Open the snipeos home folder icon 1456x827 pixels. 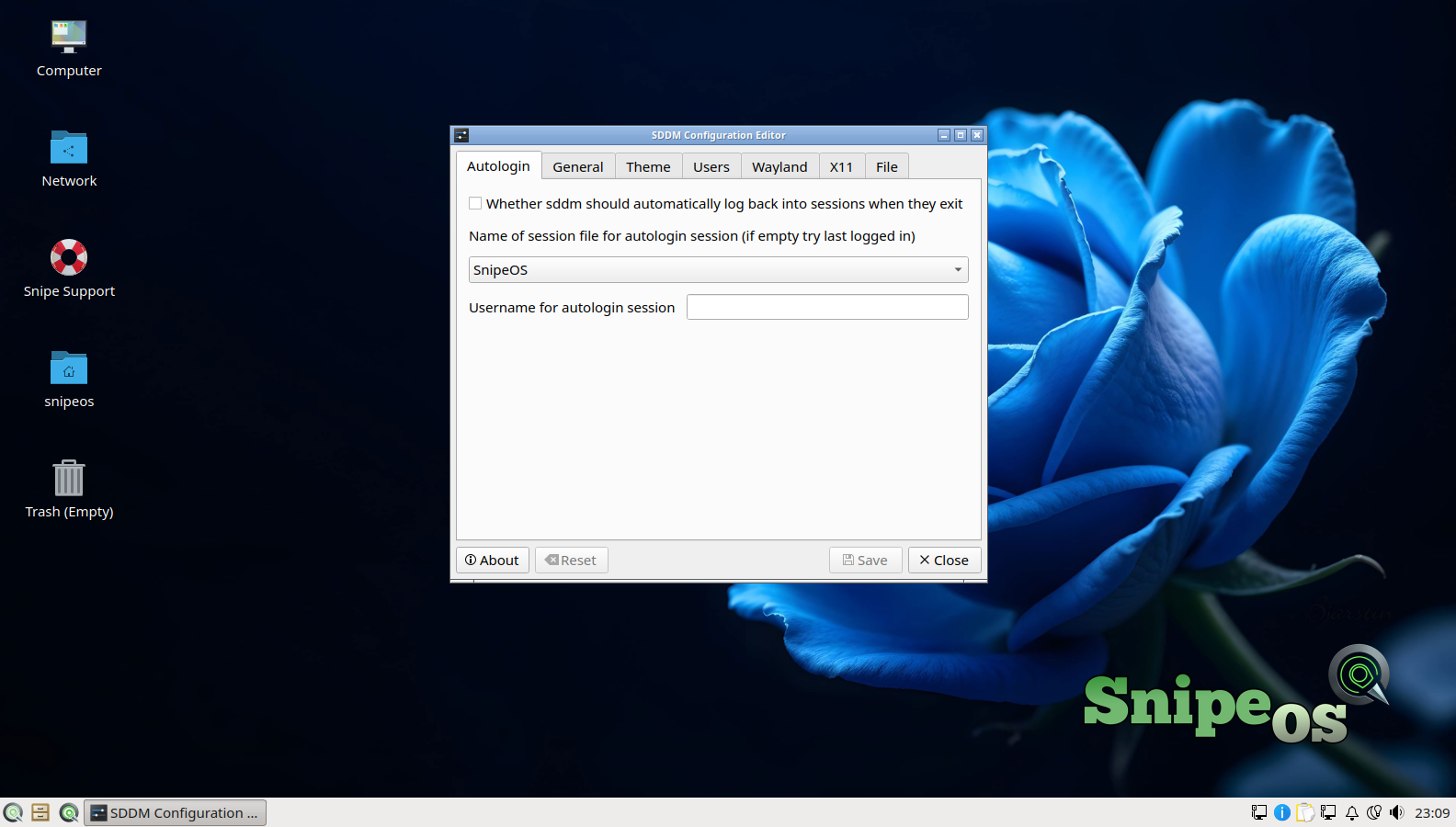(69, 380)
